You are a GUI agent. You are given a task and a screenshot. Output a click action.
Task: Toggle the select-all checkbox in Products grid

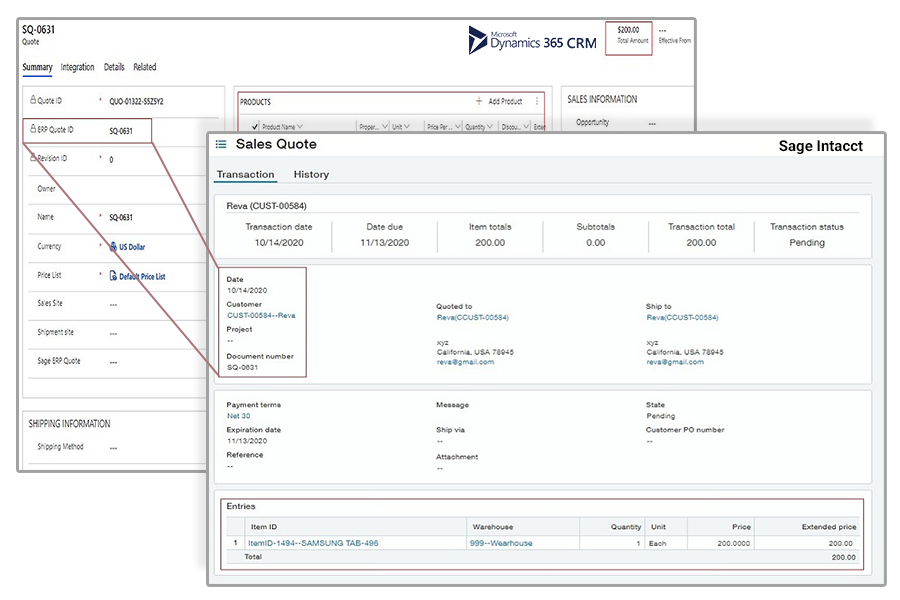[255, 127]
